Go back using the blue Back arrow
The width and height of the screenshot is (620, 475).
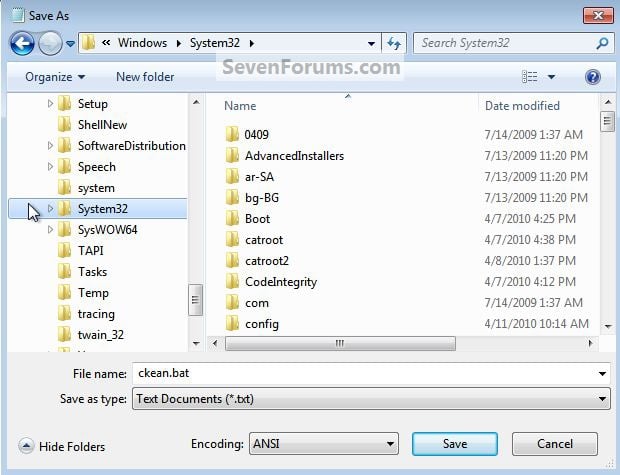[22, 43]
